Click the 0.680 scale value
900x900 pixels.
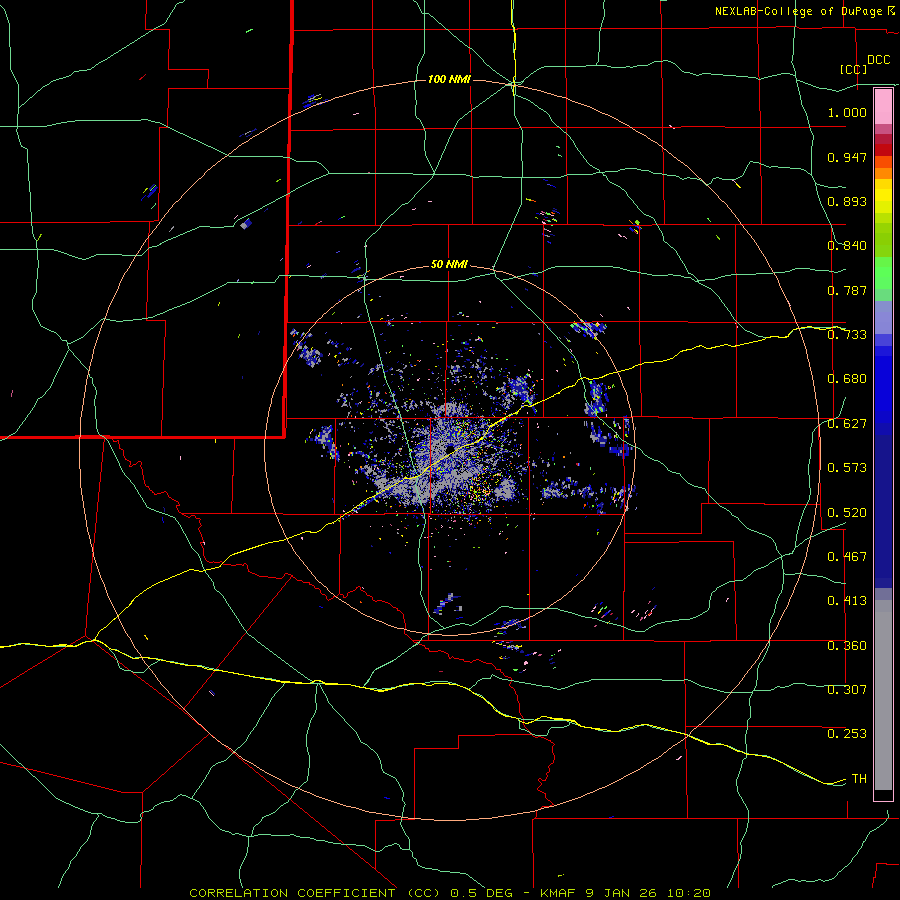(847, 379)
